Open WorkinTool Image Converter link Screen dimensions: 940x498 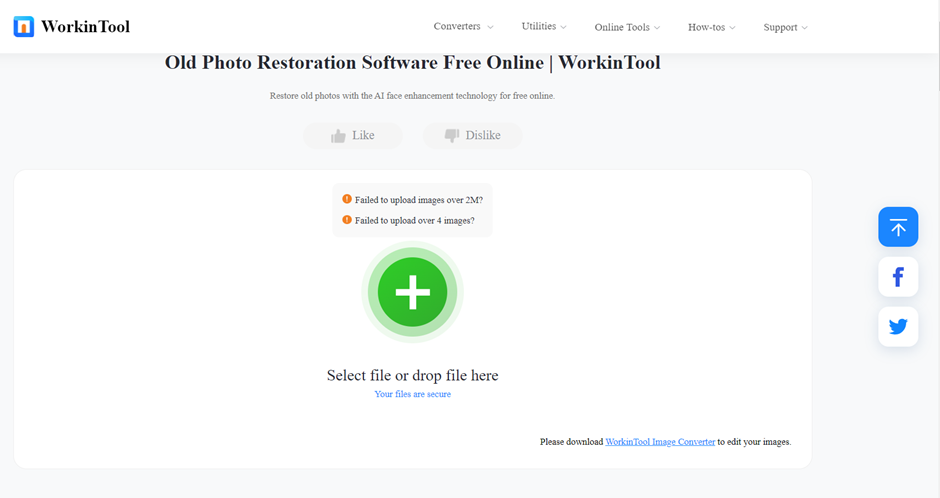(660, 442)
